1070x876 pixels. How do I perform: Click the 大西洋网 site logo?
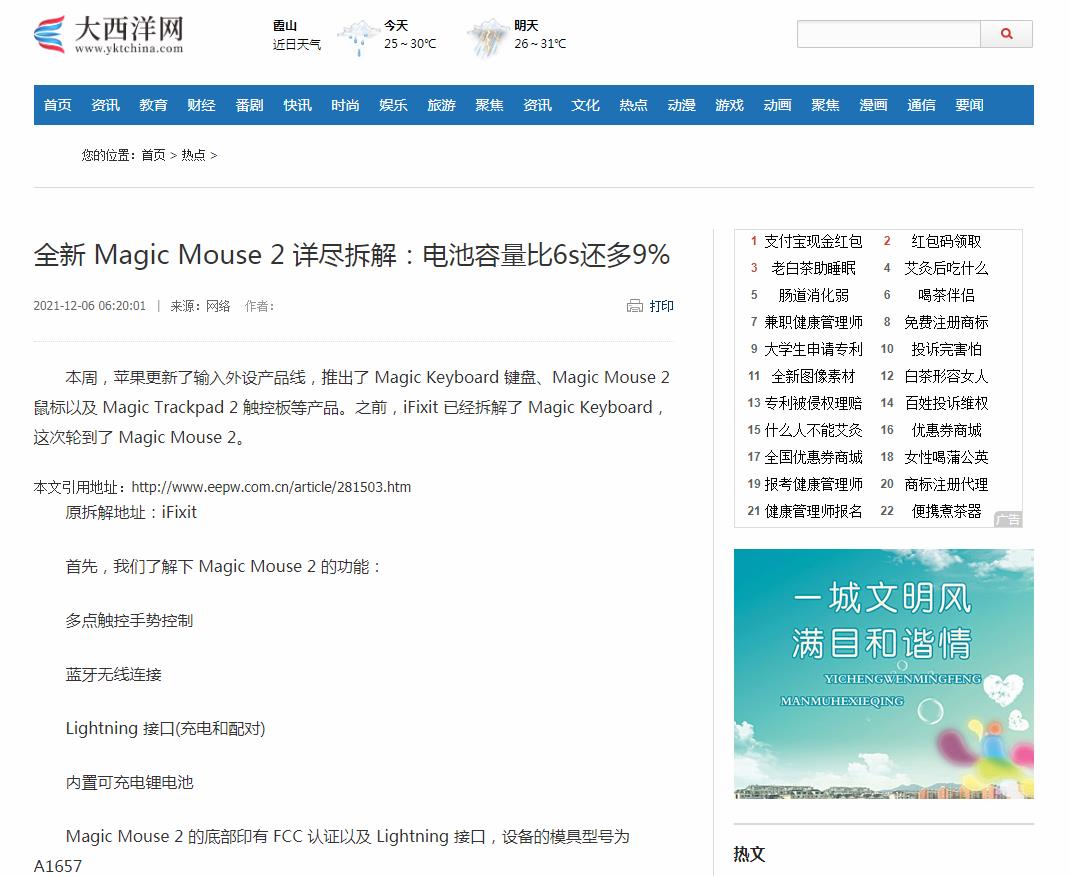coord(109,35)
